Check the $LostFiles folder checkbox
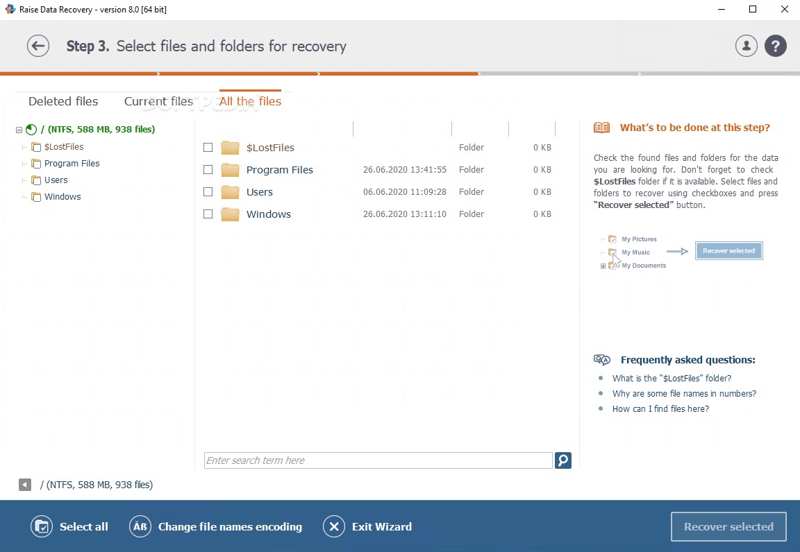Image resolution: width=800 pixels, height=552 pixels. (x=208, y=147)
